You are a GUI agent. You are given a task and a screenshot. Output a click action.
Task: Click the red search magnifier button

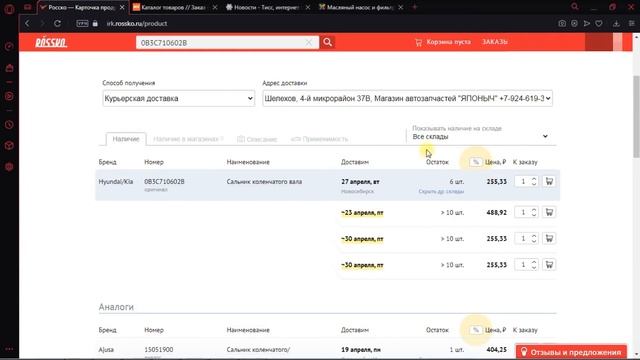327,42
